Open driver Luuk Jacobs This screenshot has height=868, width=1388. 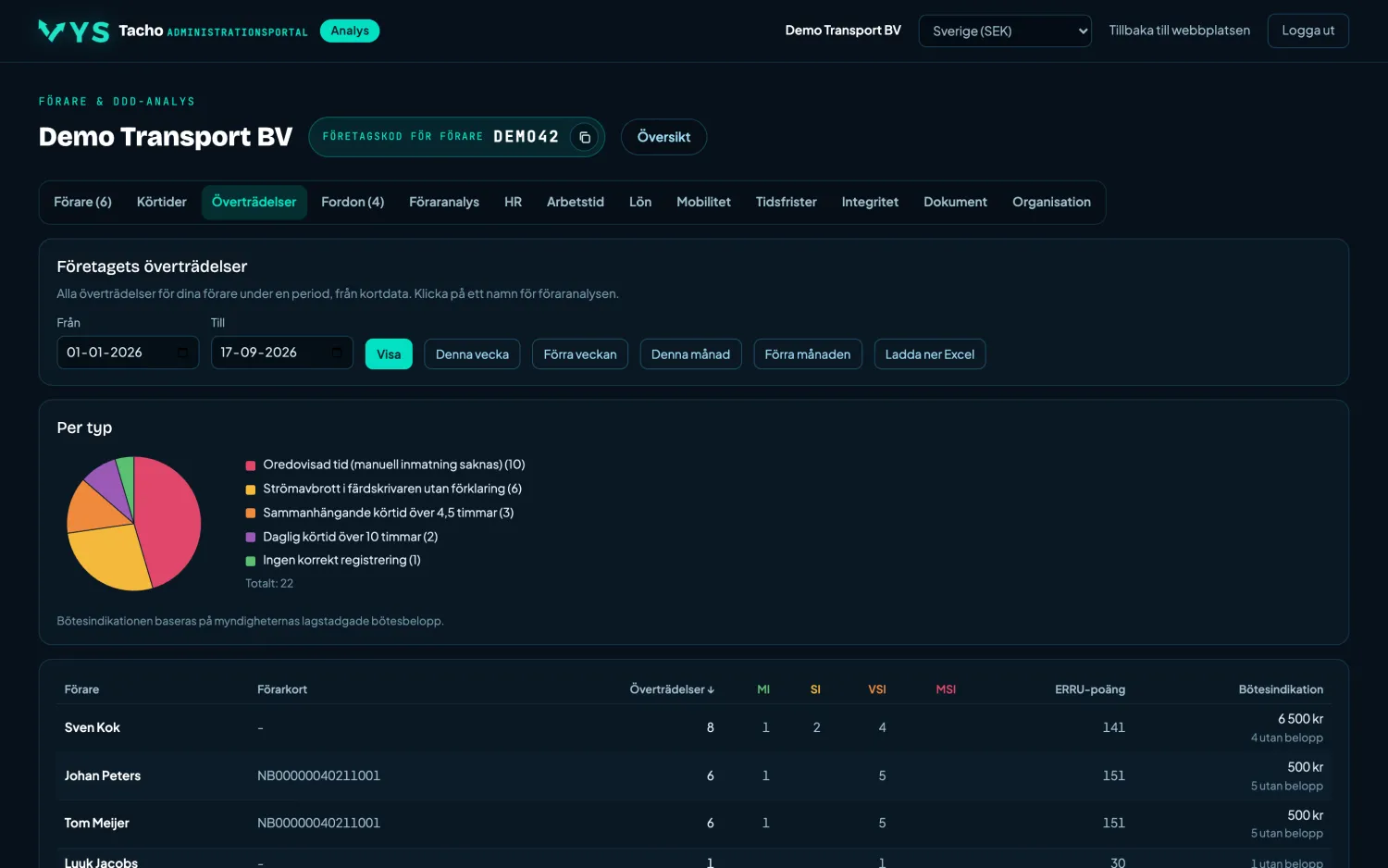[101, 862]
